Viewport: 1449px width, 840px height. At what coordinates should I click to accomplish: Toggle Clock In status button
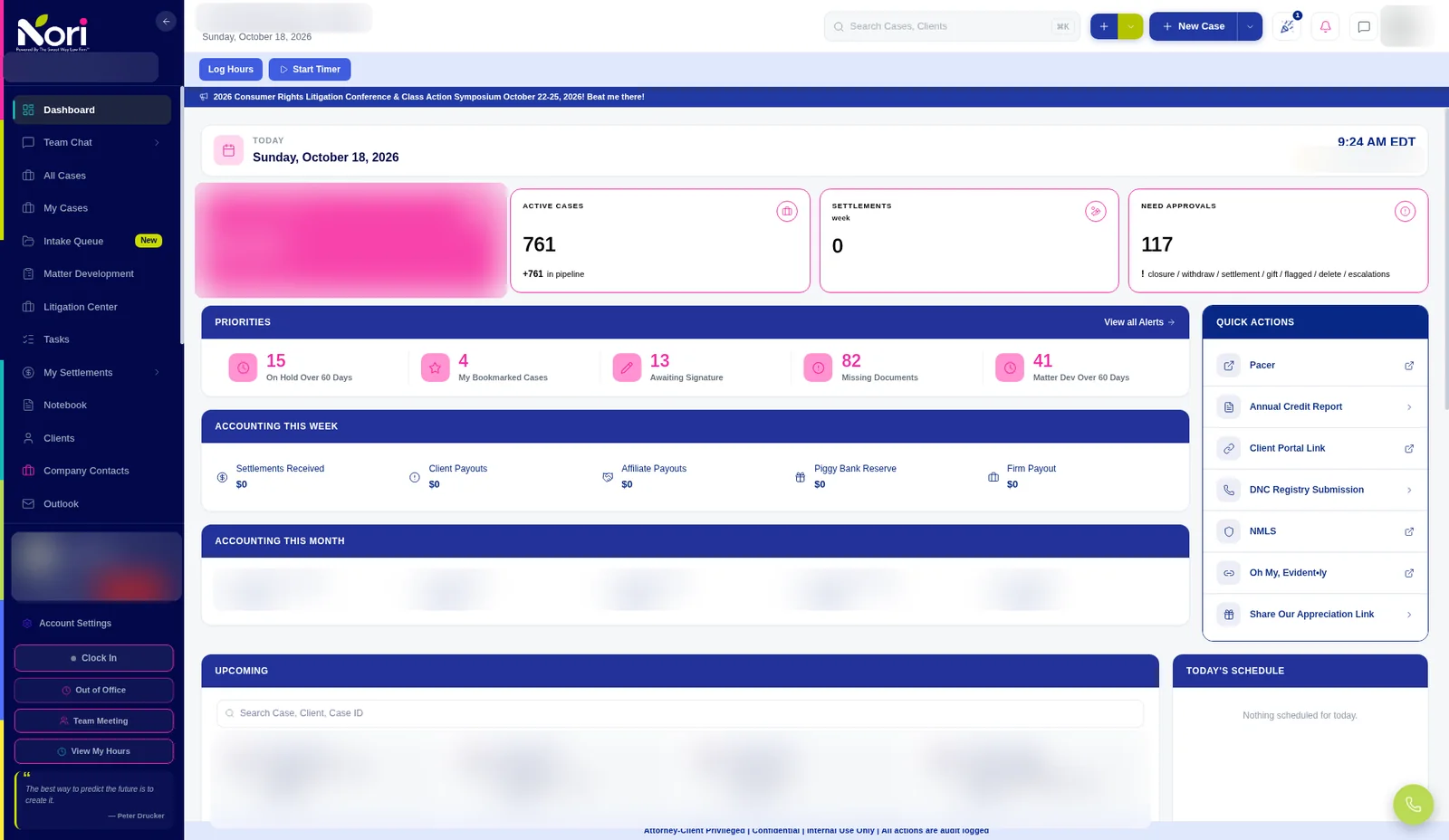coord(94,658)
